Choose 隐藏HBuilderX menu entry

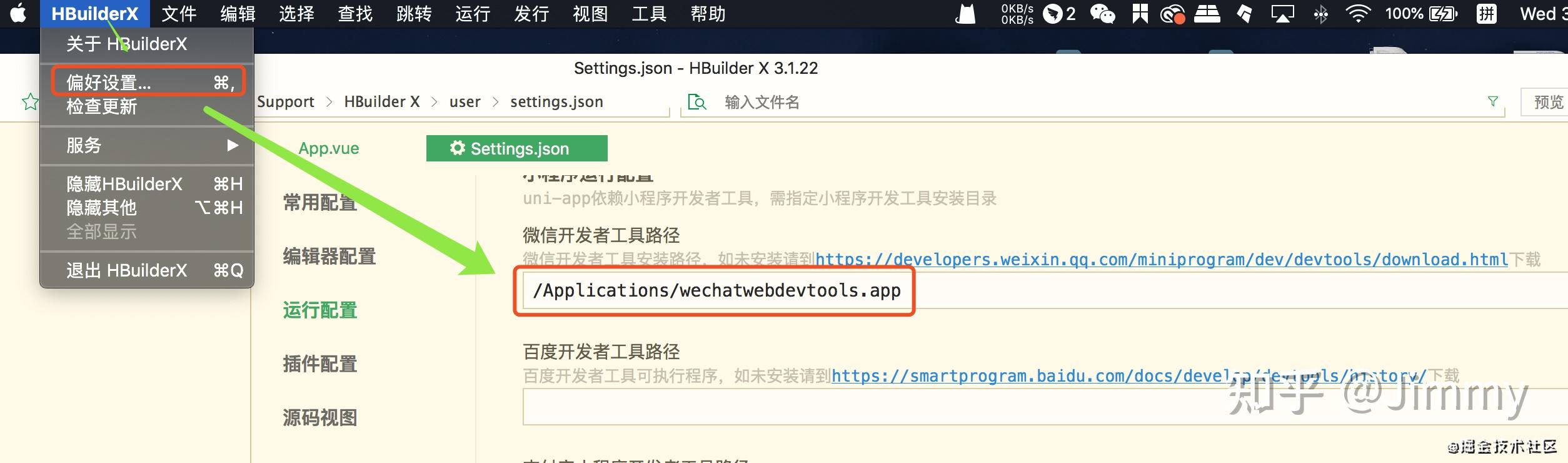click(x=147, y=184)
